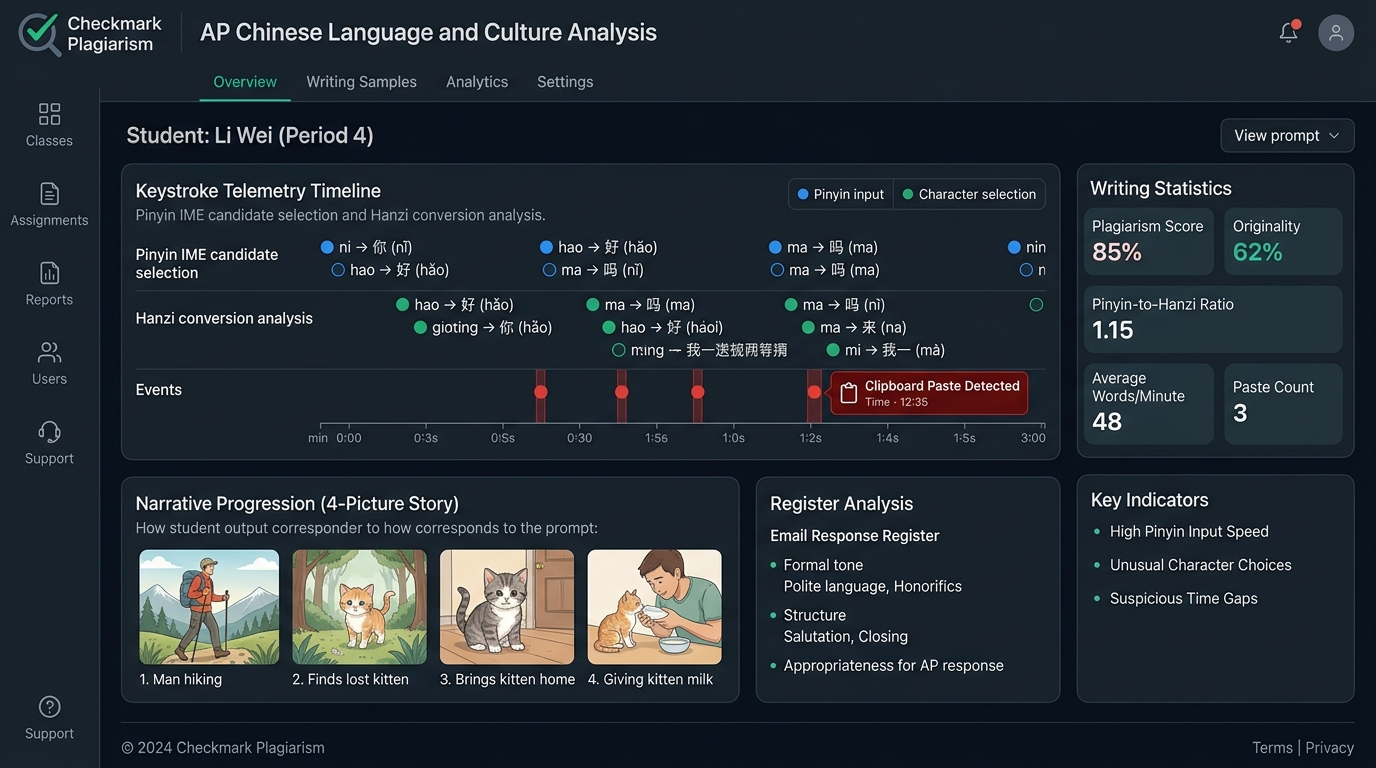Click the Paste Count 3 card
The image size is (1376, 768).
coord(1283,403)
